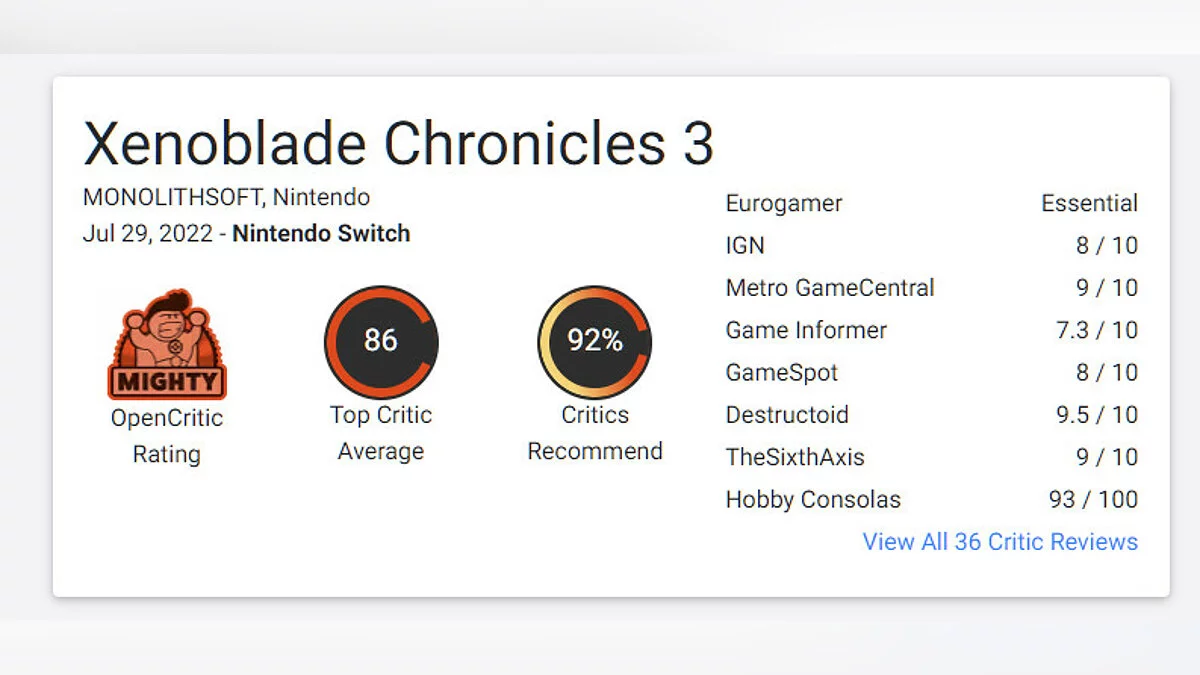The height and width of the screenshot is (675, 1200).
Task: Click the OpenCritic Rating label
Action: click(167, 436)
